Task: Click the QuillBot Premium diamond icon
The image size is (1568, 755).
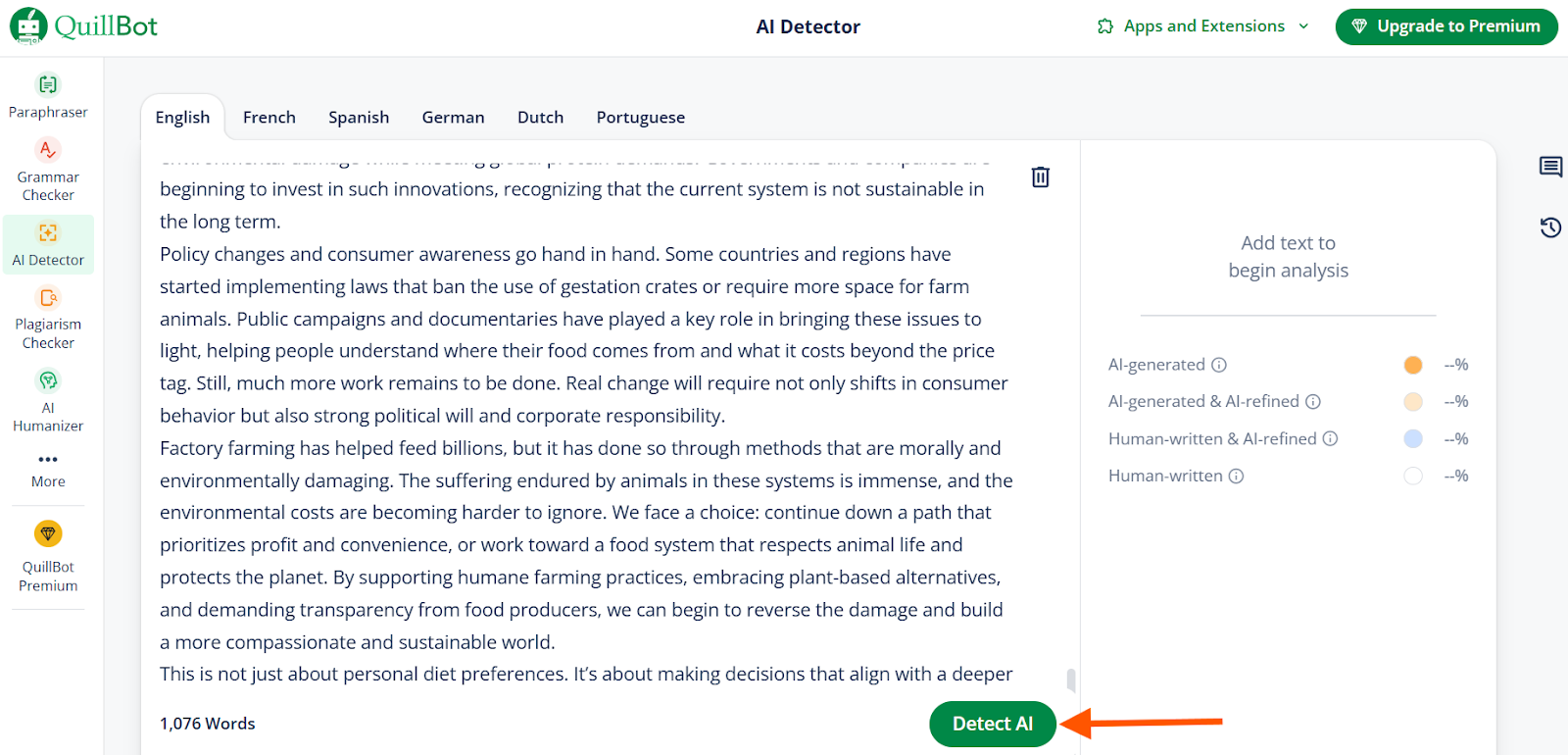Action: [x=48, y=533]
